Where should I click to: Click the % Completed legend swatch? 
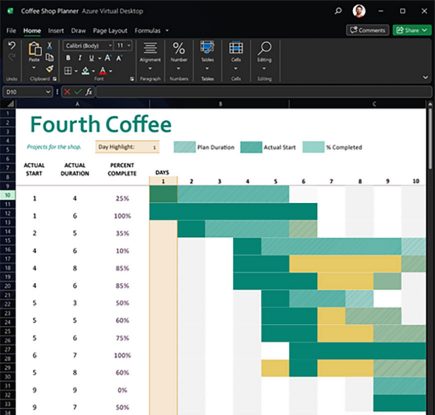(313, 147)
